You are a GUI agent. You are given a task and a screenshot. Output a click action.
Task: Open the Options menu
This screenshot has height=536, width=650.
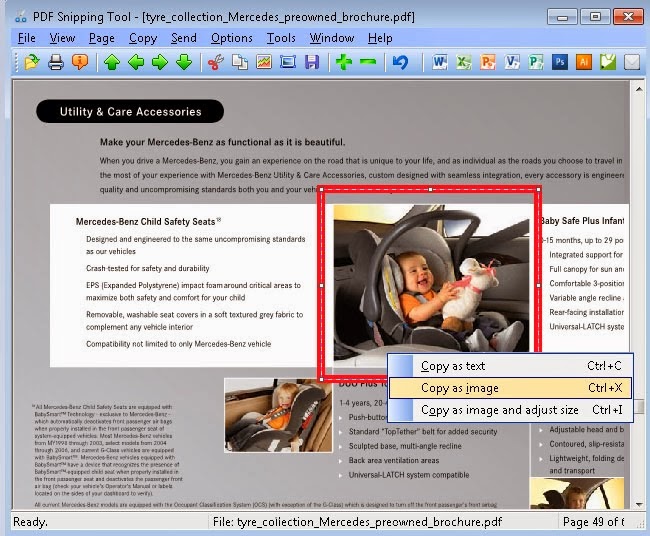pyautogui.click(x=232, y=38)
